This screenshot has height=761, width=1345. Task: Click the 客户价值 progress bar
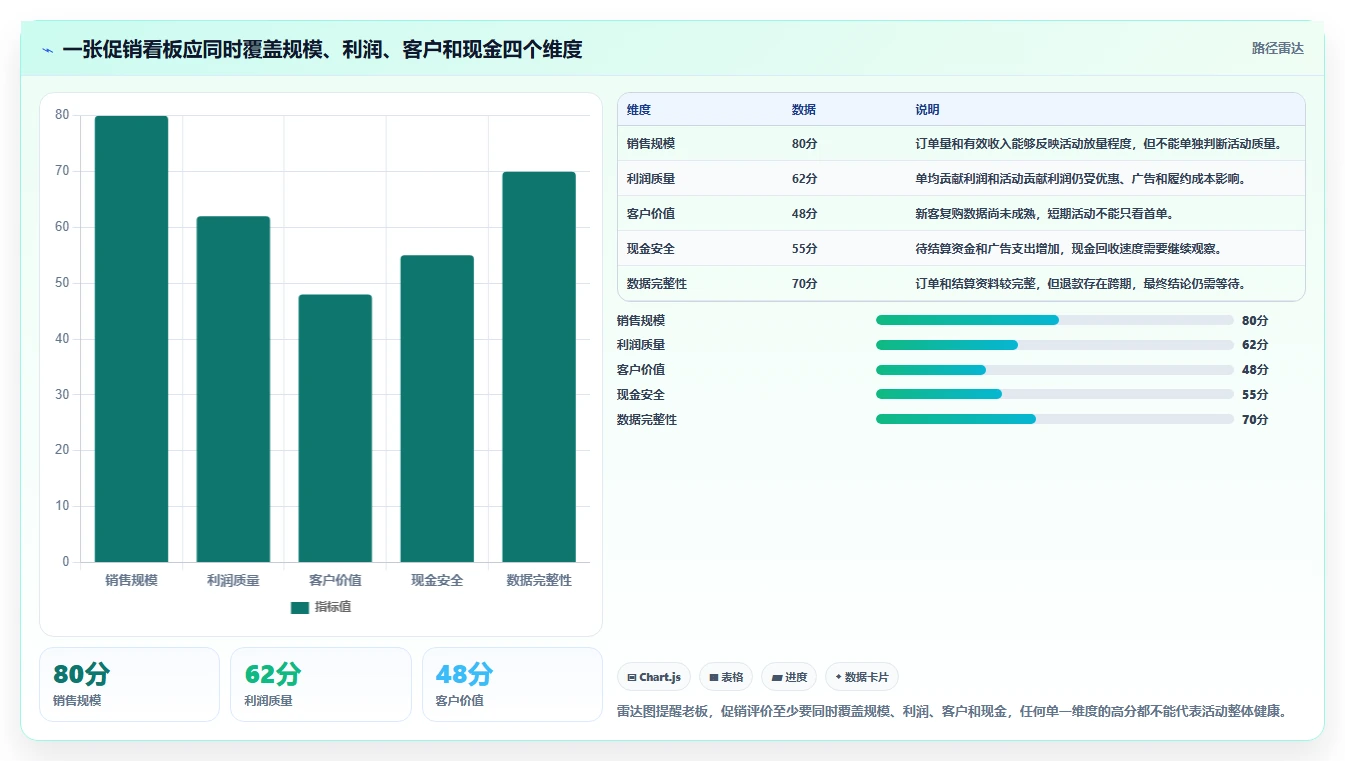1055,370
